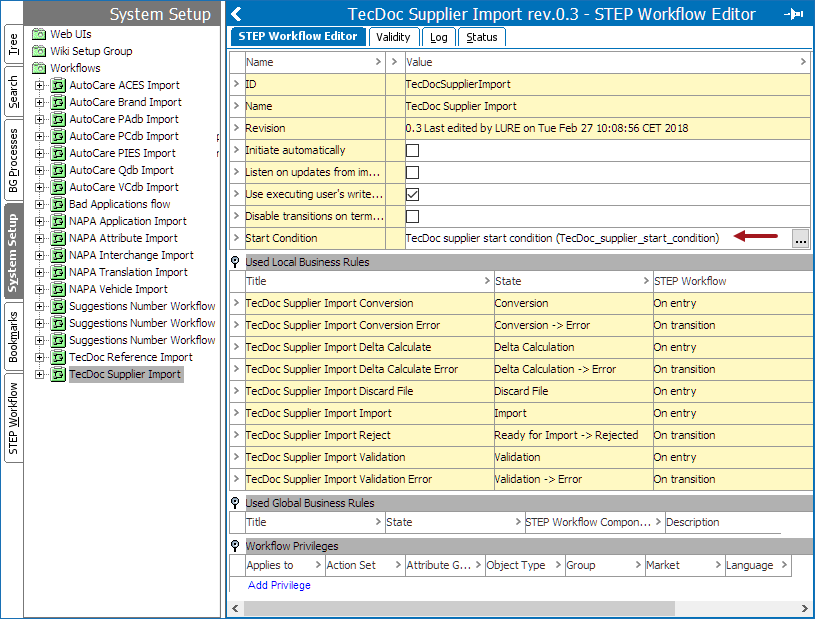Switch to the Tree side tab
This screenshot has height=619, width=815.
[13, 44]
